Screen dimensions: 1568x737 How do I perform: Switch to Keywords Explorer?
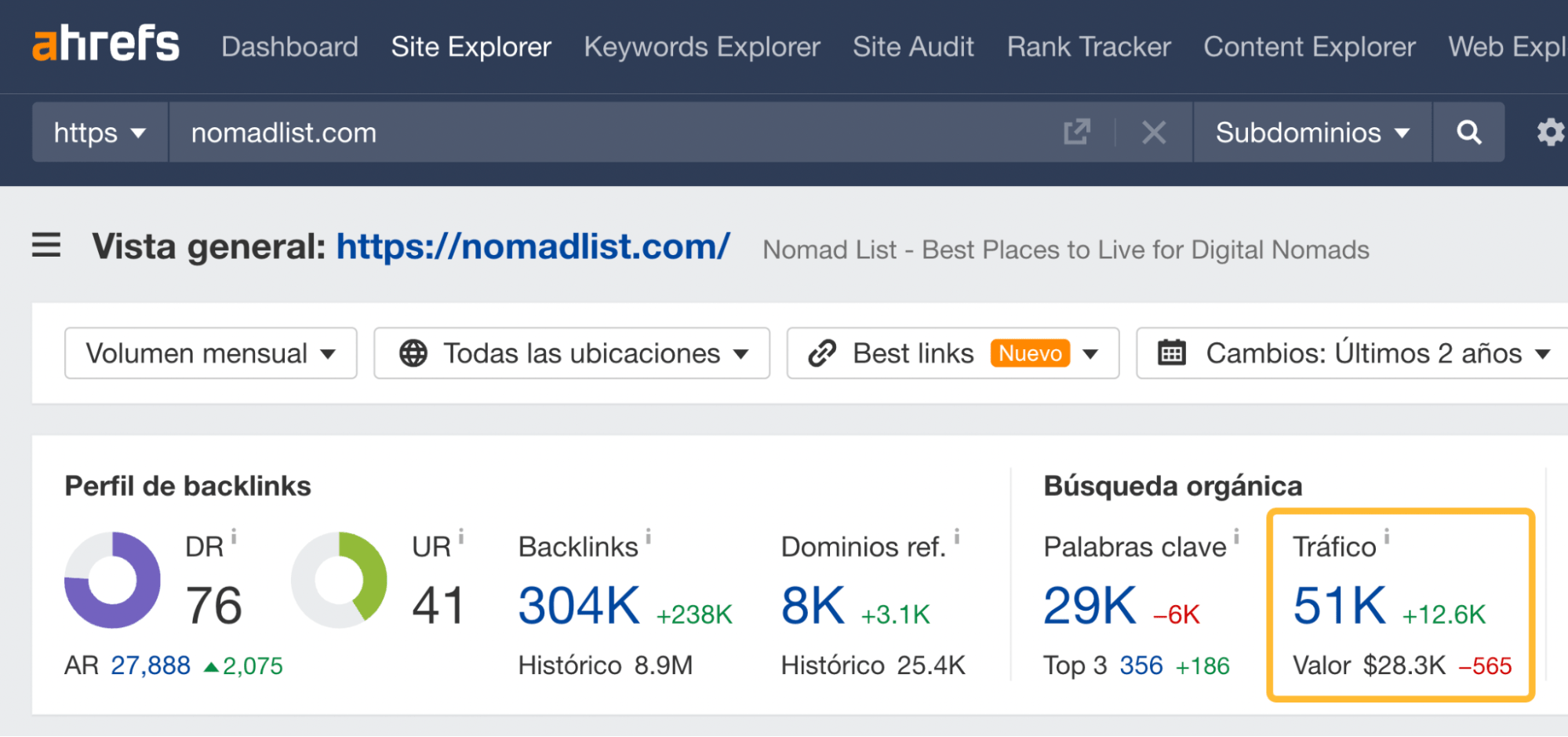(x=701, y=46)
